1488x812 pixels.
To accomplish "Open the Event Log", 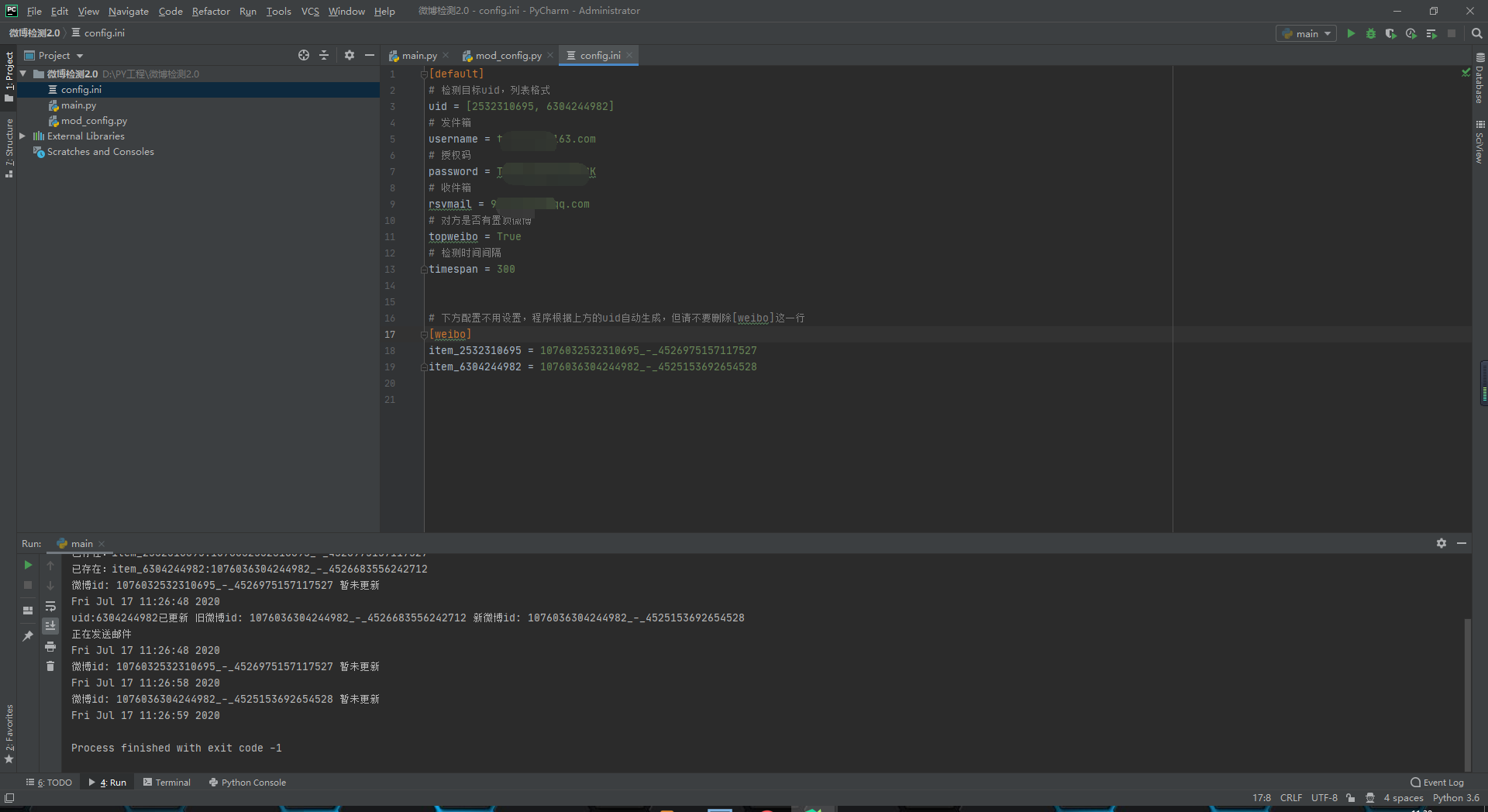I will pyautogui.click(x=1437, y=783).
